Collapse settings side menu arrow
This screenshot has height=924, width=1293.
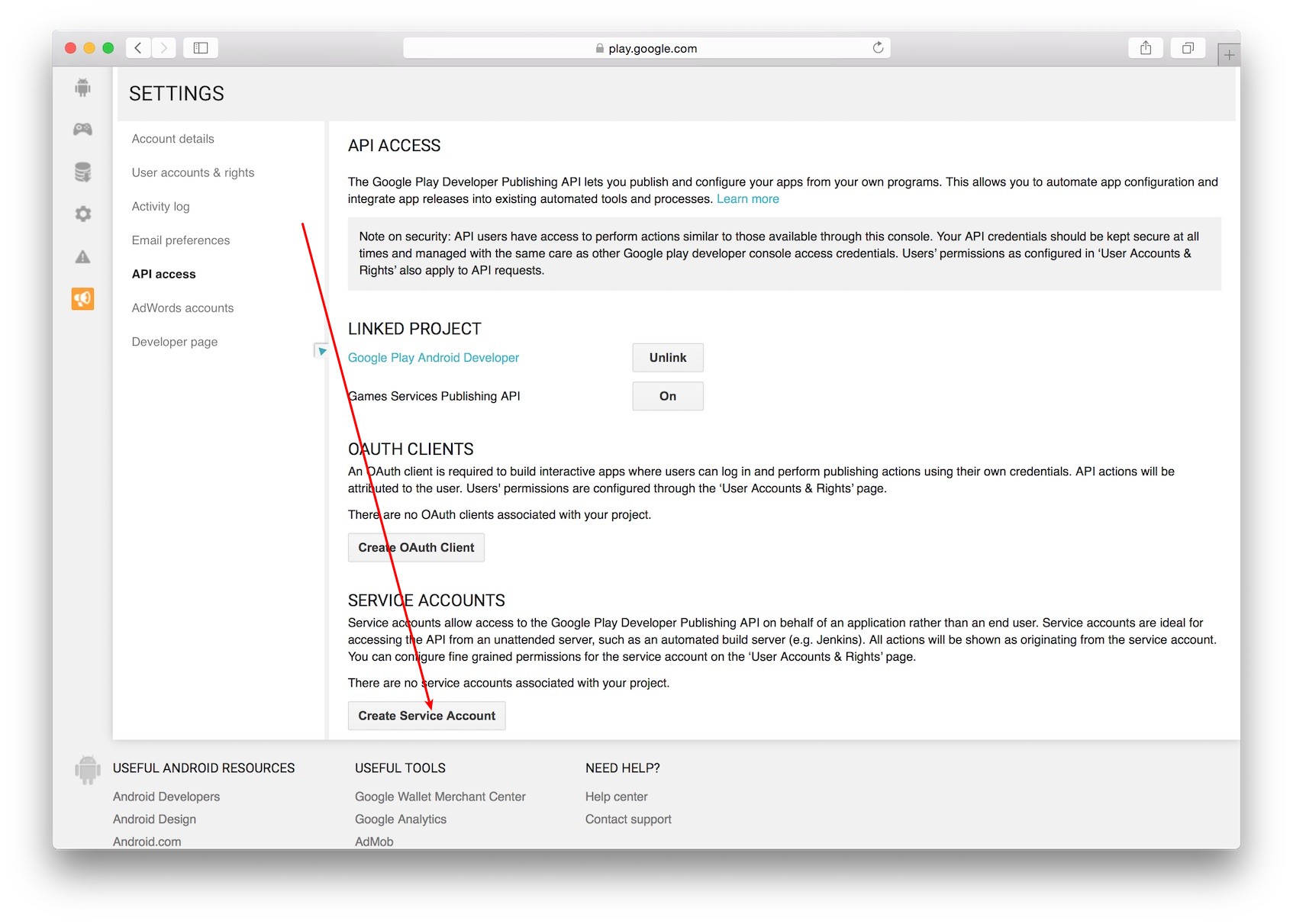pos(321,351)
